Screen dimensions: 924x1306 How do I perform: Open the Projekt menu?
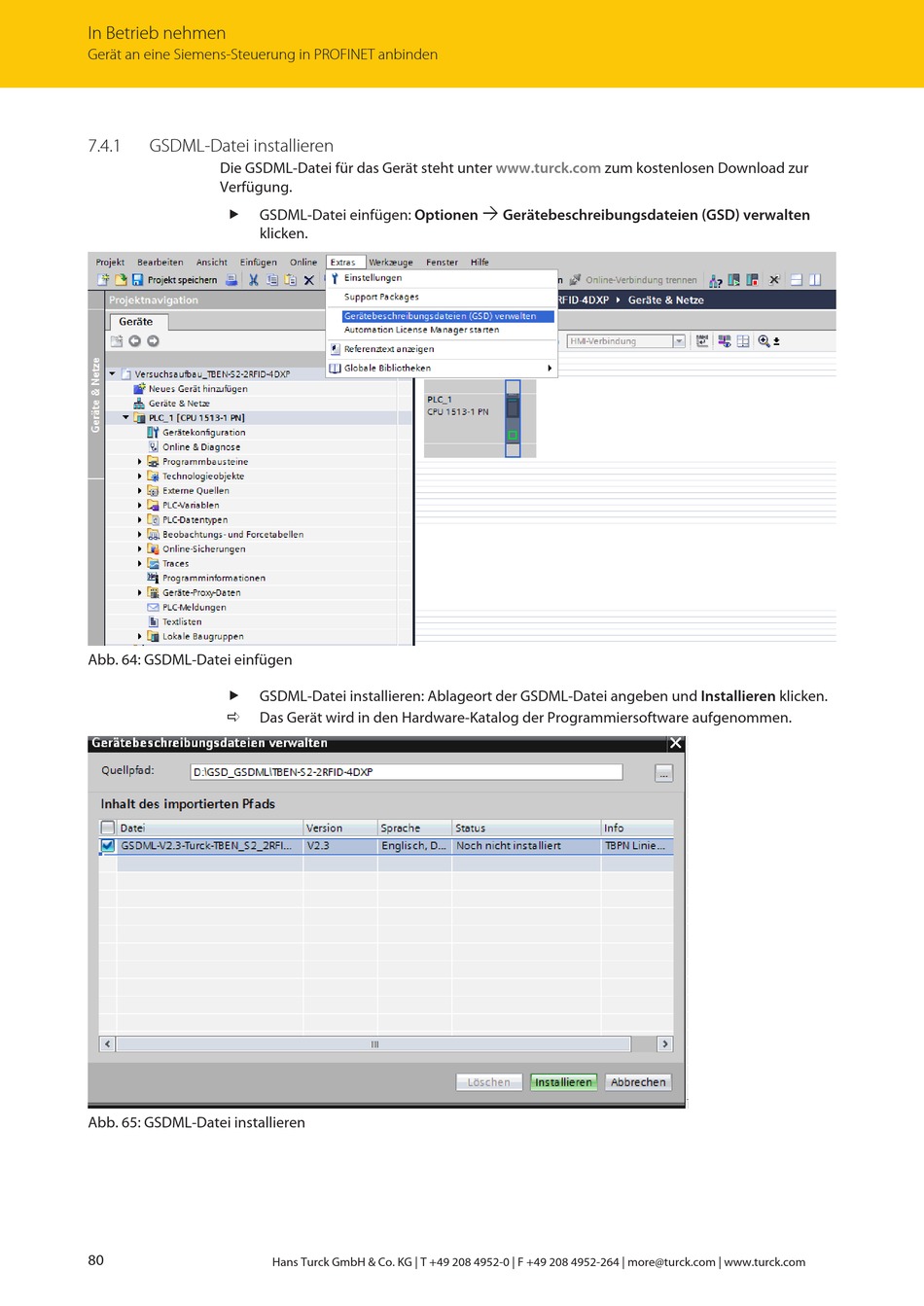[110, 263]
